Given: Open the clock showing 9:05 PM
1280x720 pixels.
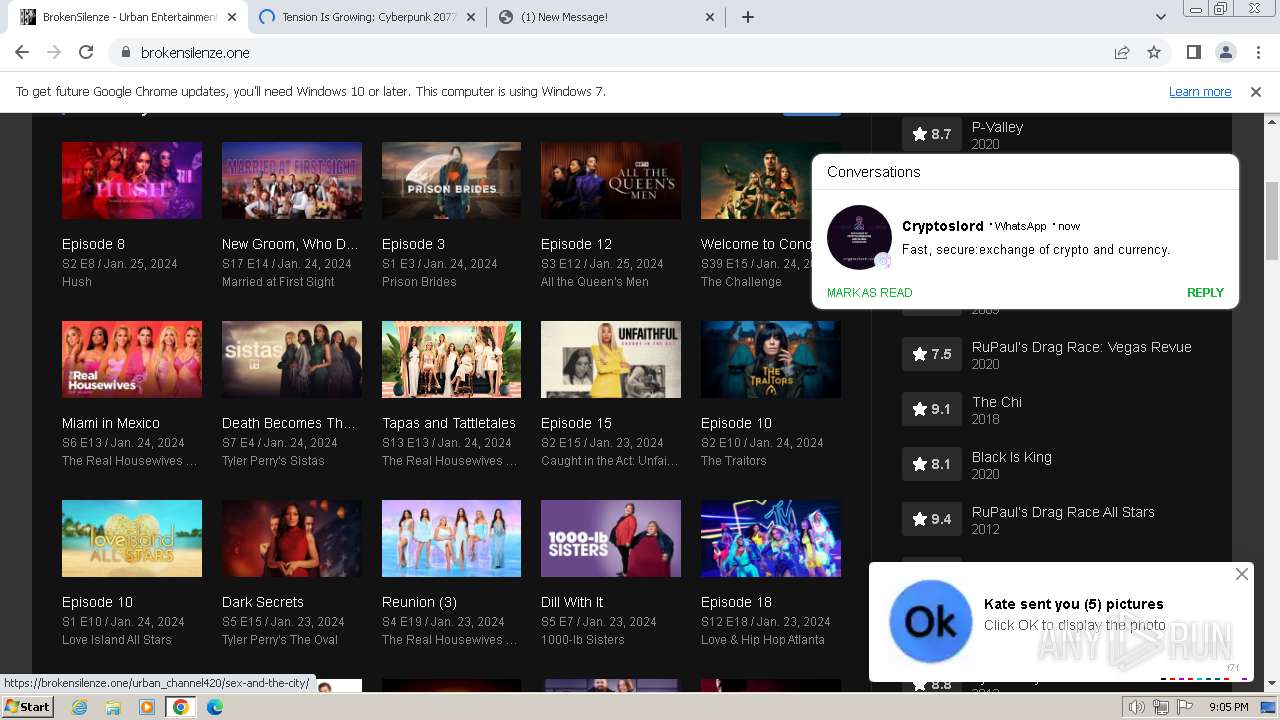Looking at the screenshot, I should pyautogui.click(x=1229, y=707).
